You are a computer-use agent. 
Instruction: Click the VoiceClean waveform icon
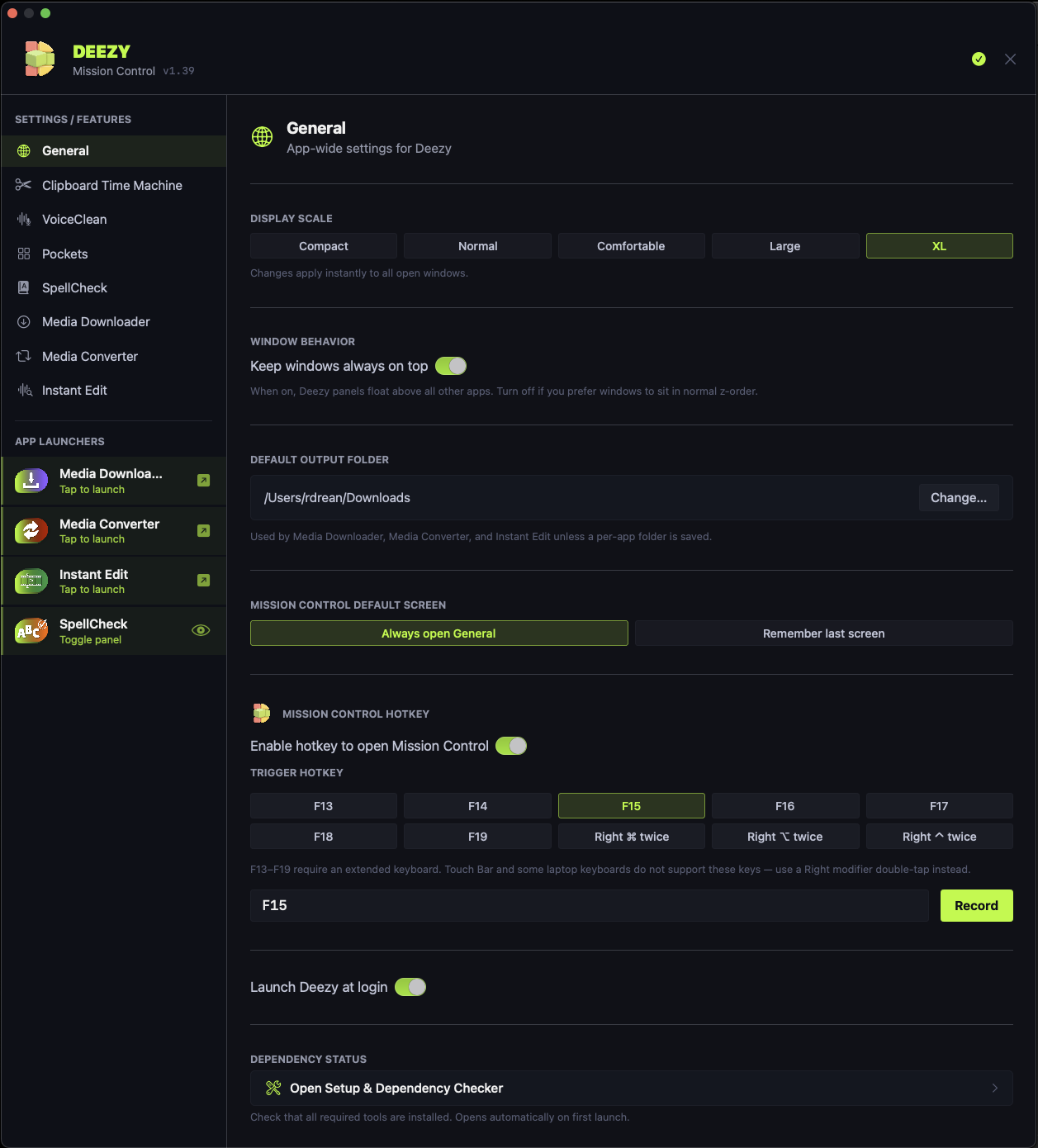tap(24, 219)
